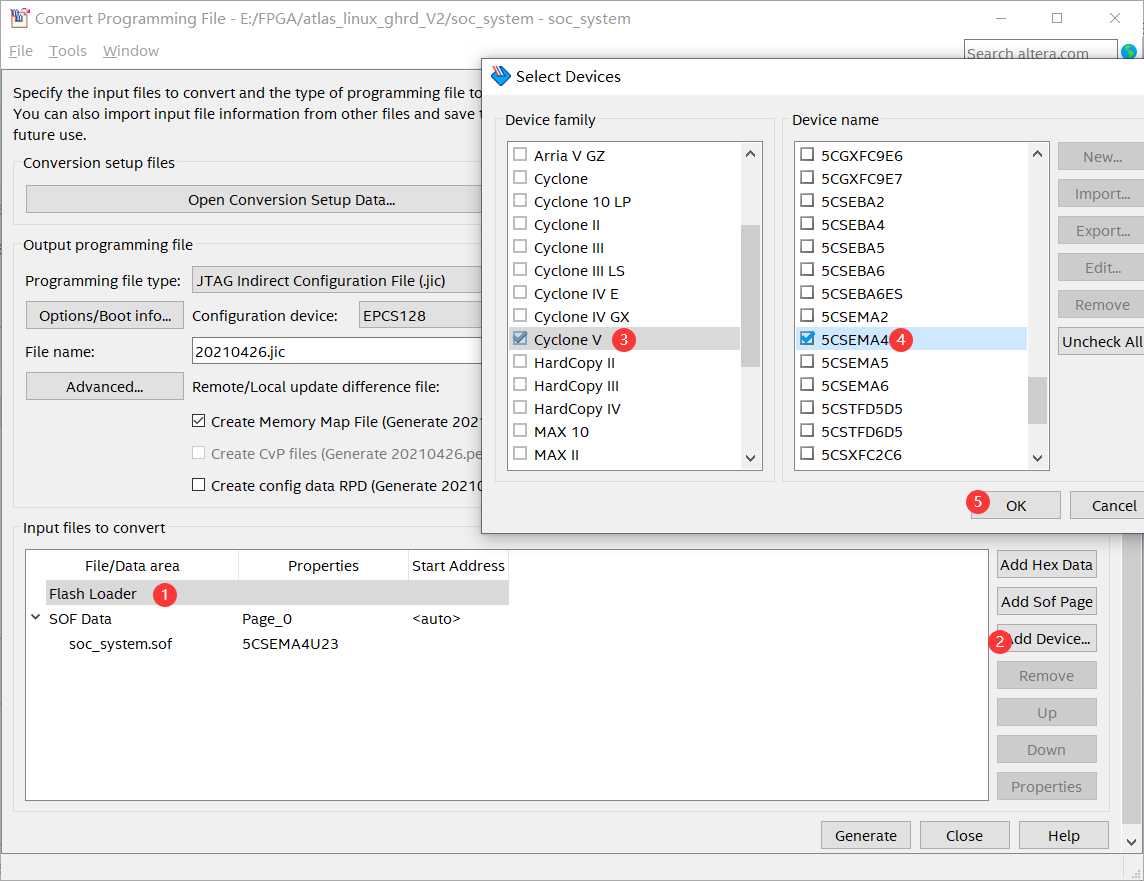The image size is (1144, 881).
Task: Click the File name input field
Action: pos(336,351)
